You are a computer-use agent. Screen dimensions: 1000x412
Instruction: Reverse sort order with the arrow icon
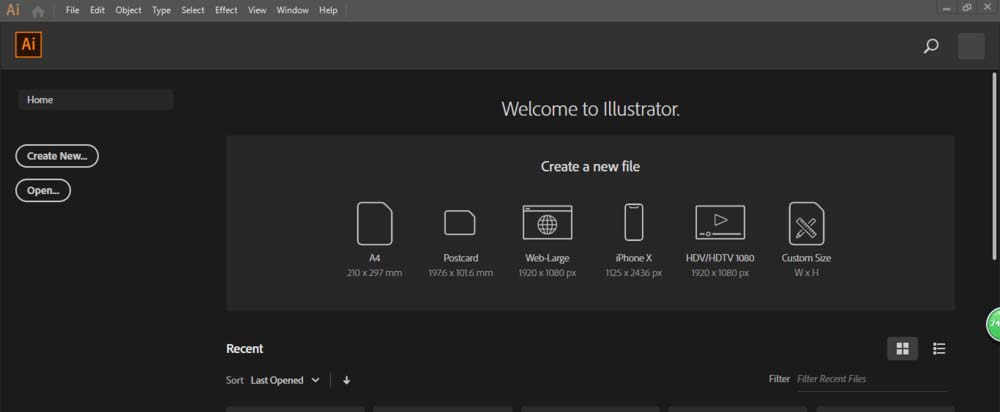[346, 380]
